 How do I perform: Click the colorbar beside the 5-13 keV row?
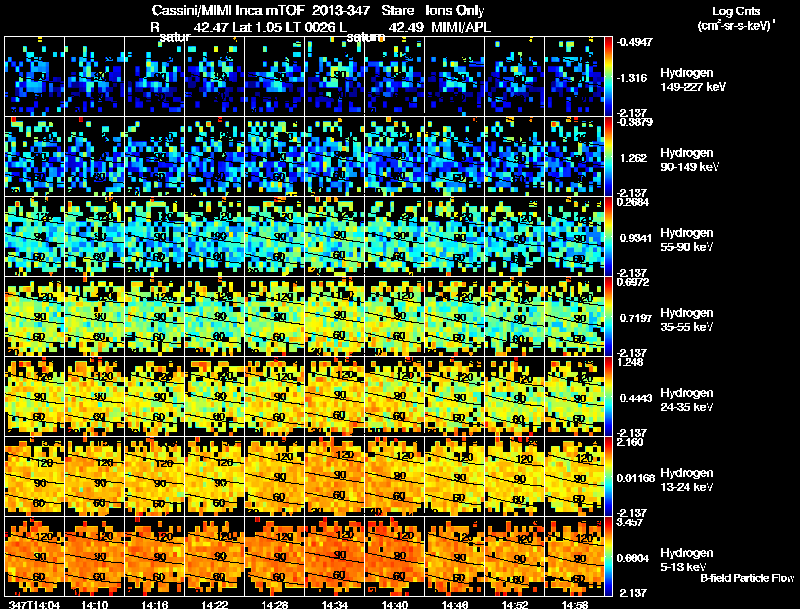(608, 556)
